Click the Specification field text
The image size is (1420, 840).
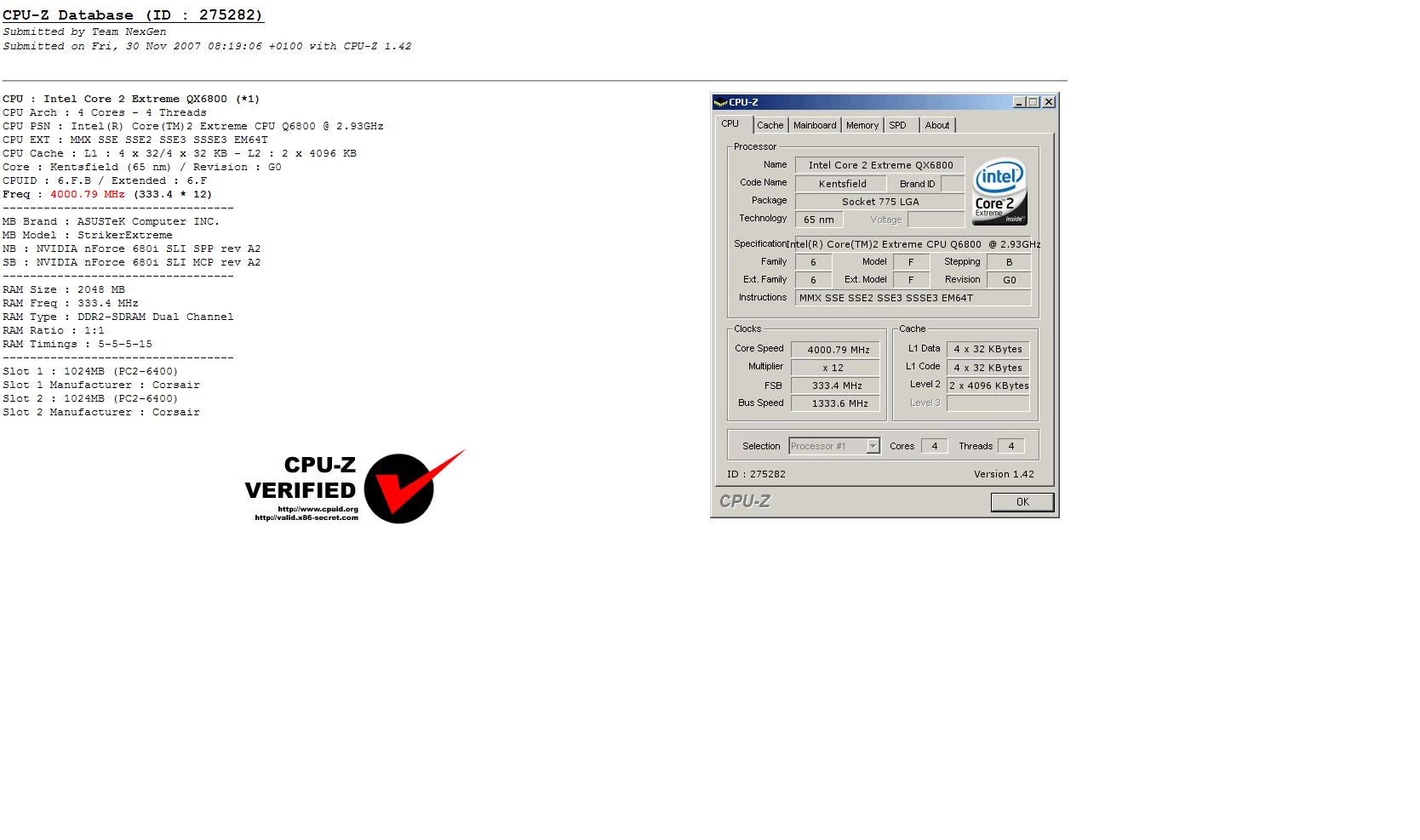pos(913,244)
